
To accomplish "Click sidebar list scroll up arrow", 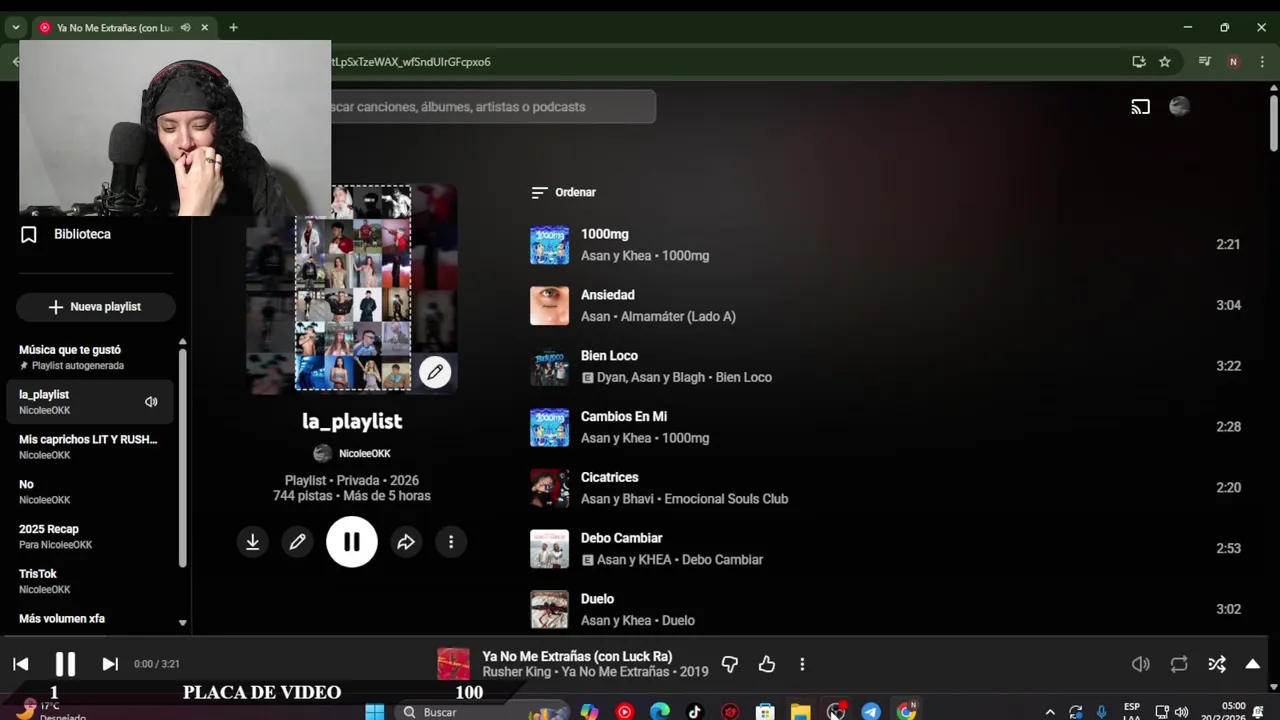I will pyautogui.click(x=182, y=342).
